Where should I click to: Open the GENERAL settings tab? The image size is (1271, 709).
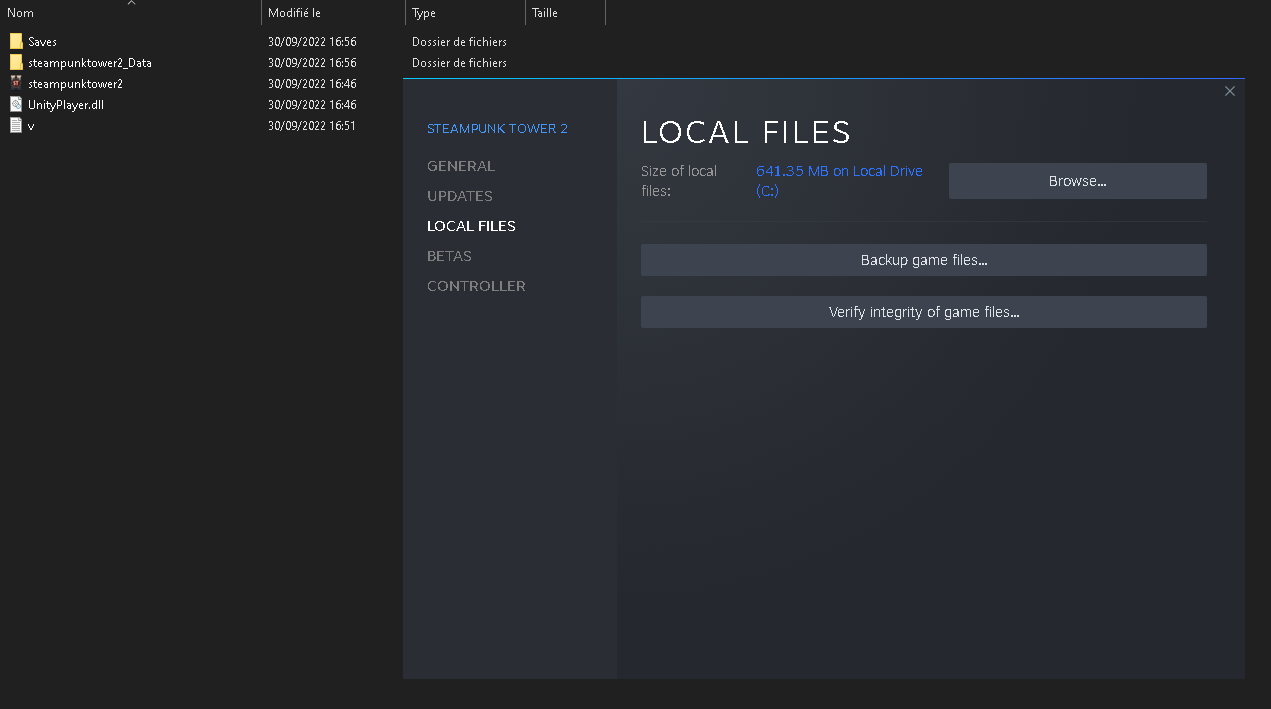tap(461, 166)
